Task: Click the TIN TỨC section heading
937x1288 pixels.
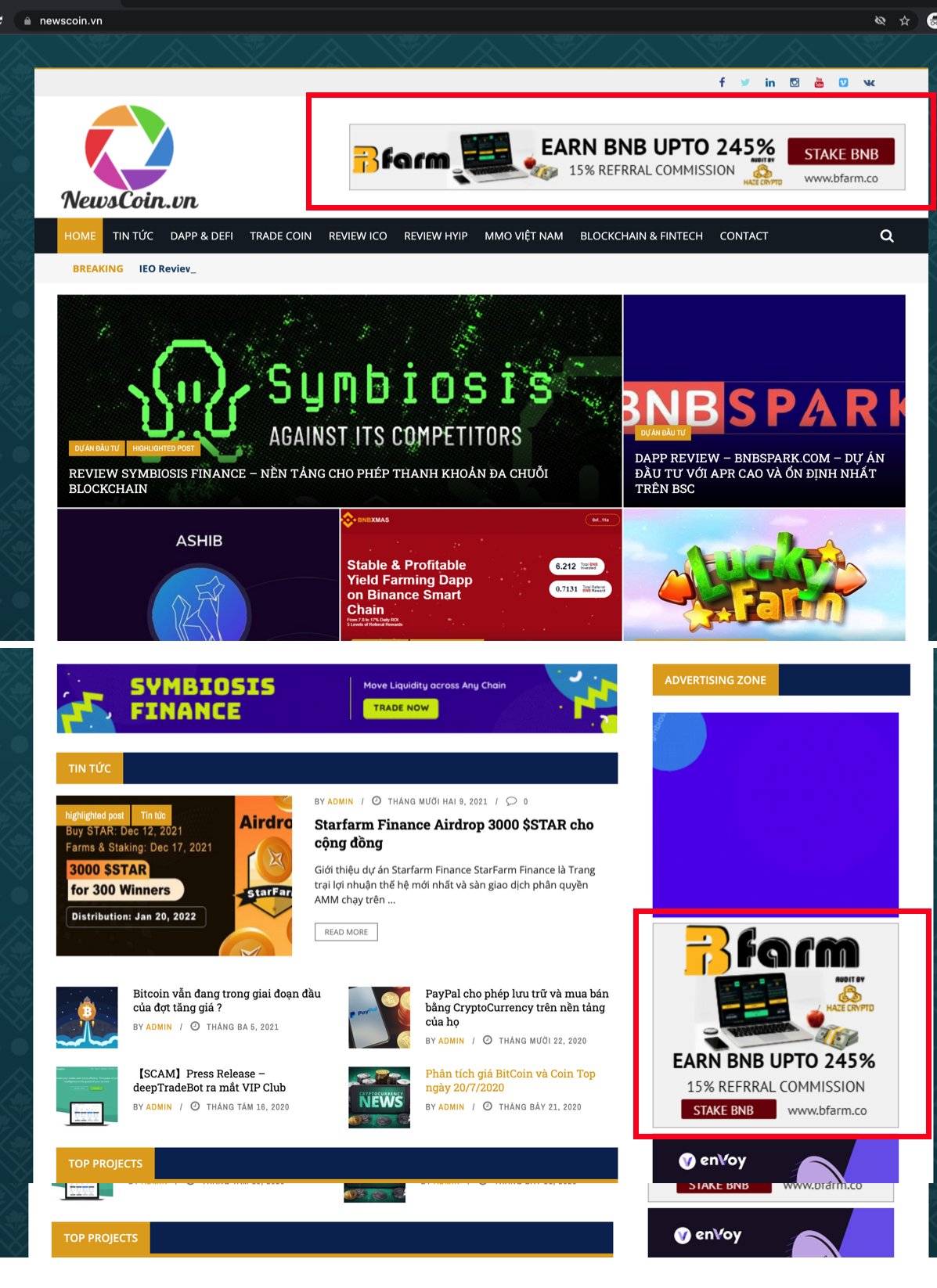Action: pos(89,768)
